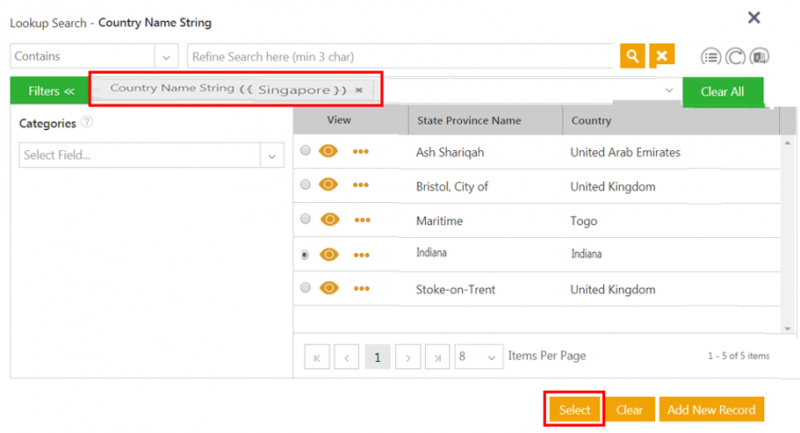Screen dimensions: 800x433
Task: Select the Maritime row radio button
Action: click(306, 220)
